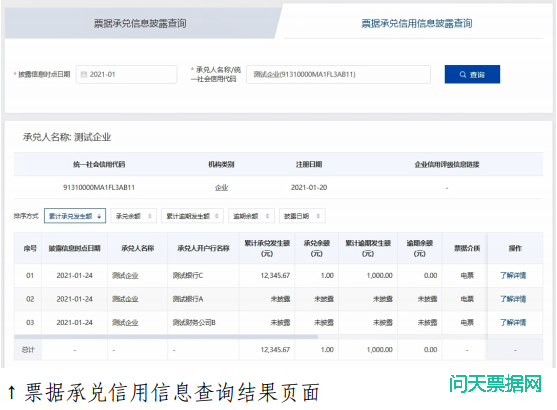Focus the 承兑人名称 credit code input

[x=339, y=74]
